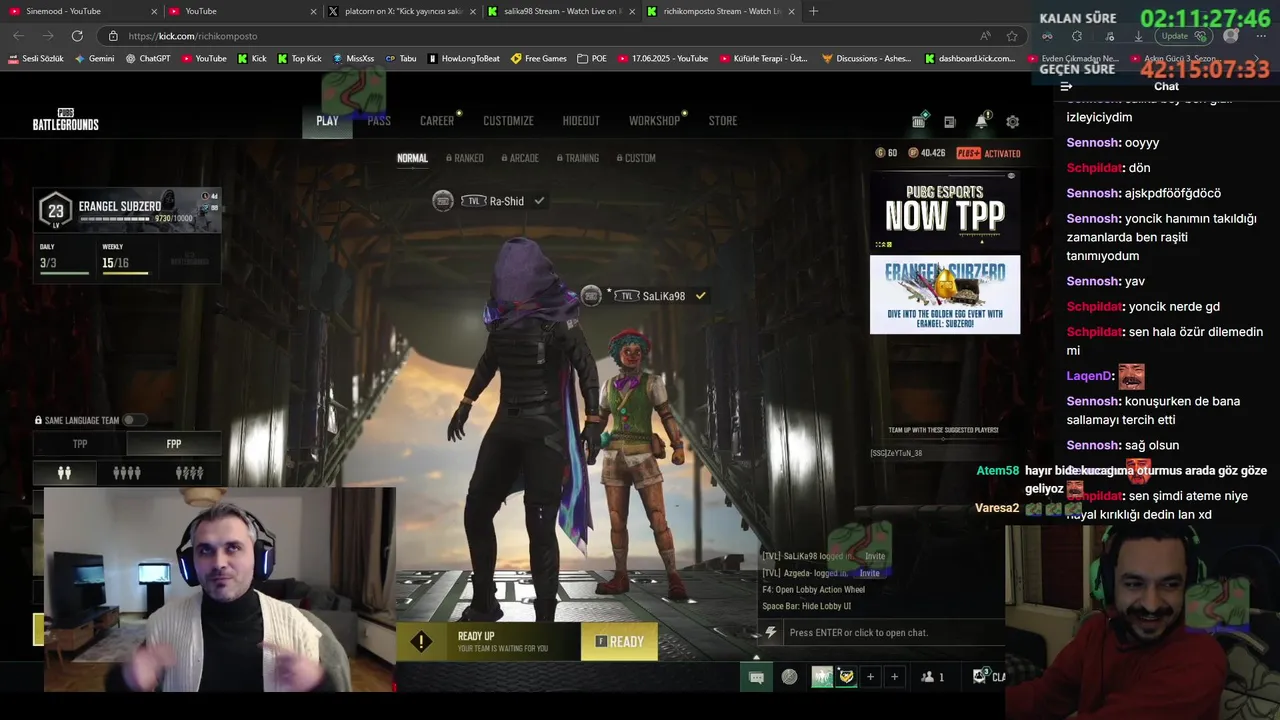
Task: Open the CUSTOMIZE tab
Action: [508, 121]
